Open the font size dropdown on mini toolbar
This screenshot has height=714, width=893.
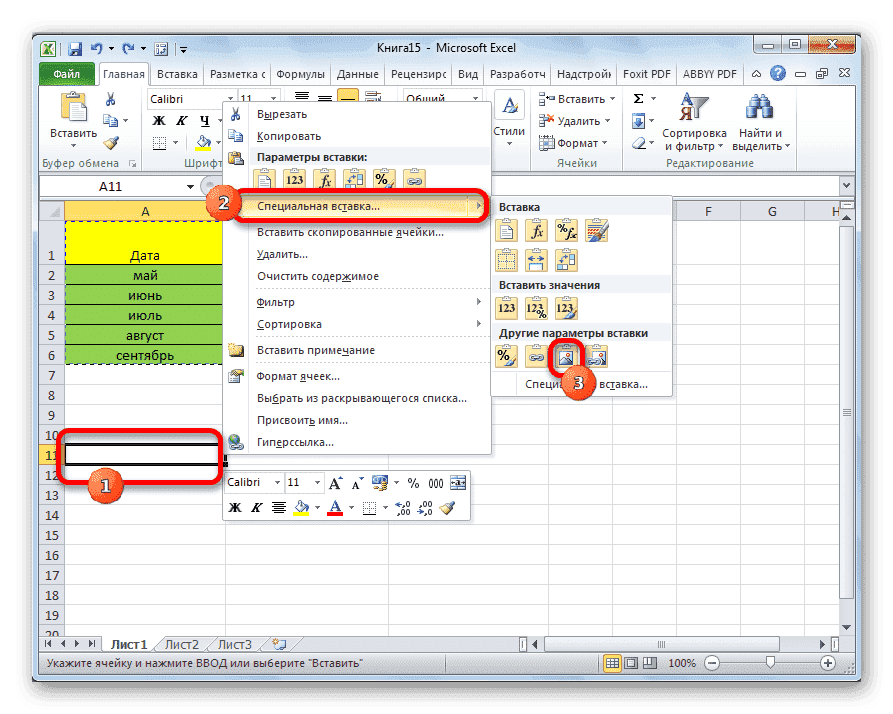[317, 482]
